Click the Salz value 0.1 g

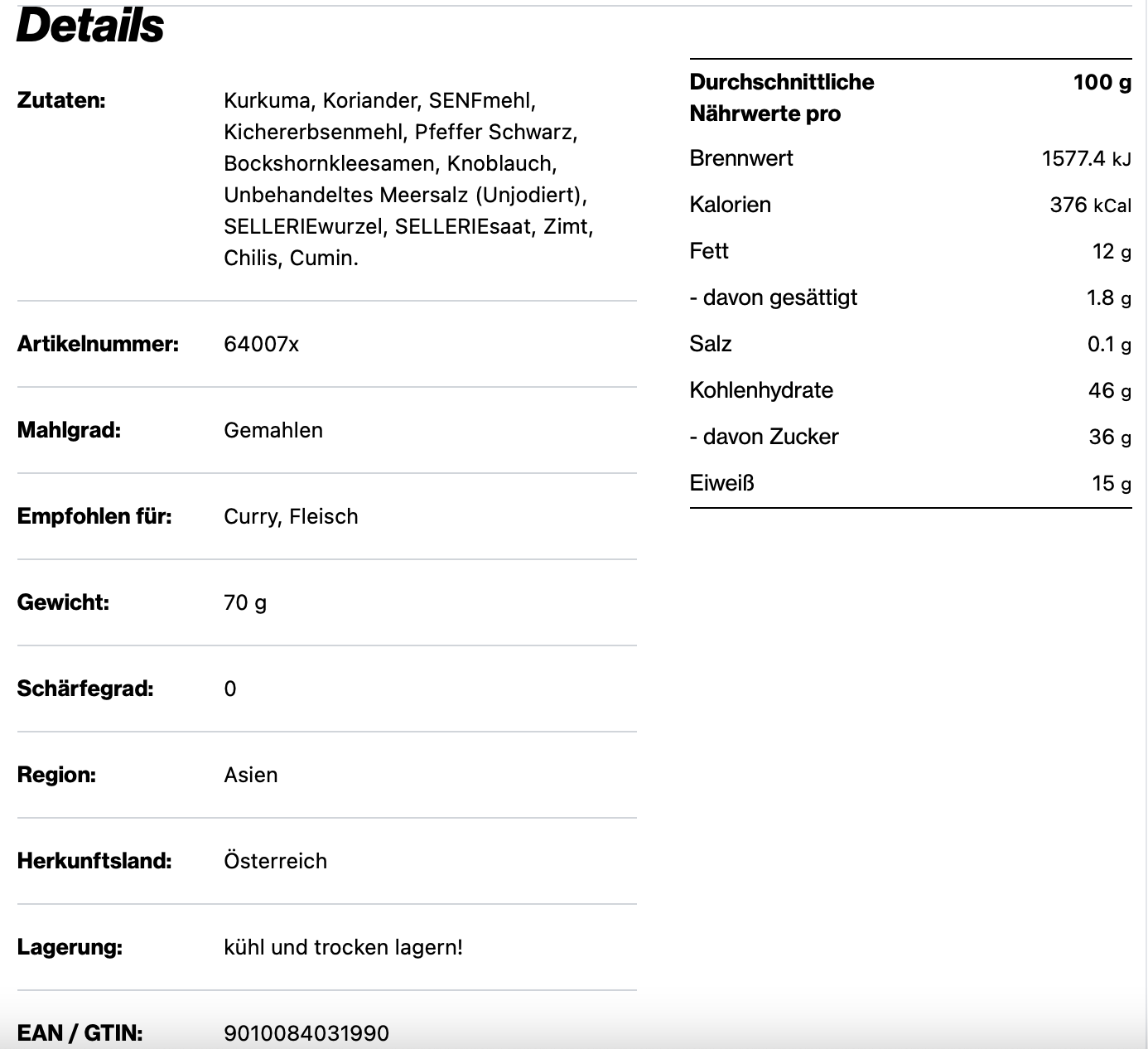click(x=1109, y=344)
